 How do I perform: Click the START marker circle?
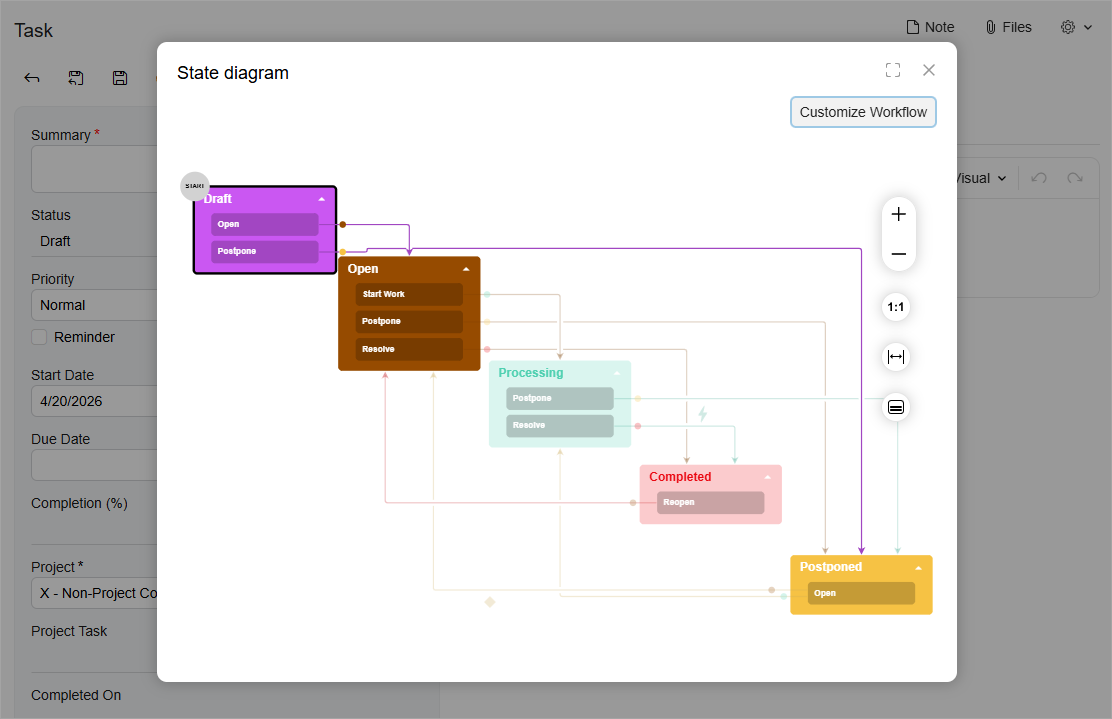point(194,186)
